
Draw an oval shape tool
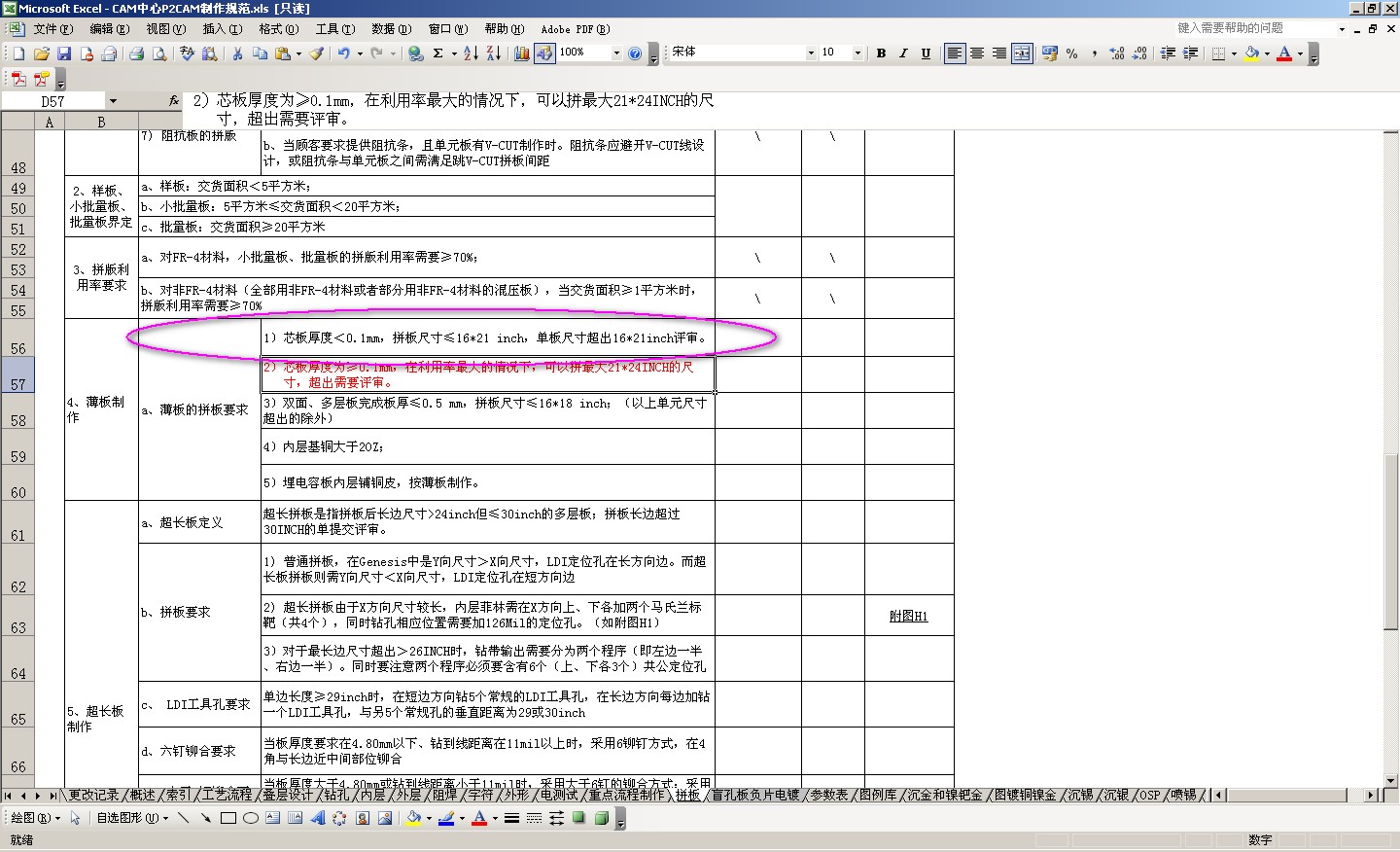click(251, 818)
